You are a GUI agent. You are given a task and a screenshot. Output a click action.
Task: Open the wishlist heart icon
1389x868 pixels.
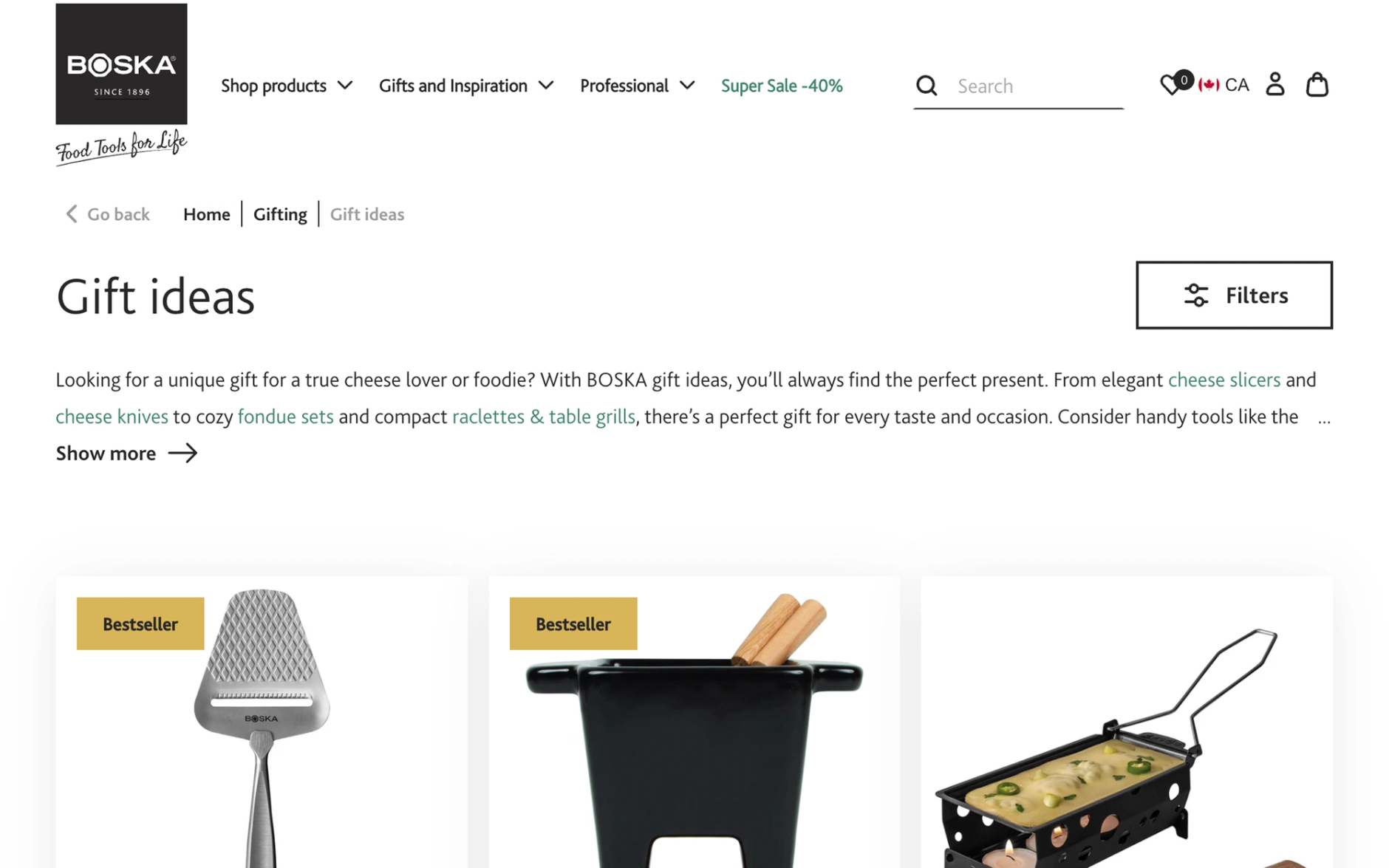tap(1170, 85)
